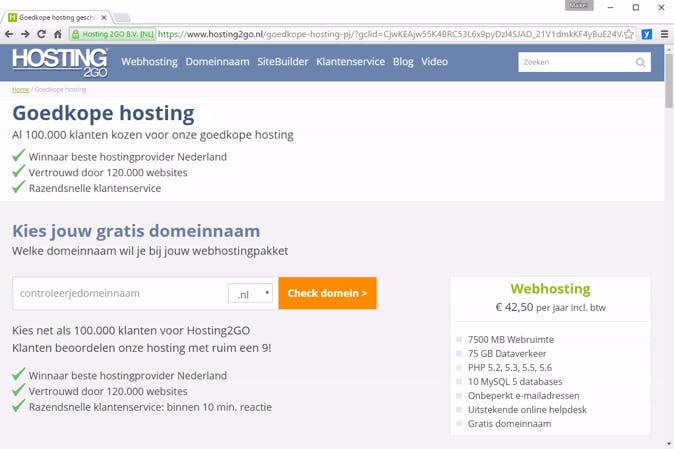Open the SiteBuilder menu item
Image resolution: width=674 pixels, height=449 pixels.
[283, 62]
